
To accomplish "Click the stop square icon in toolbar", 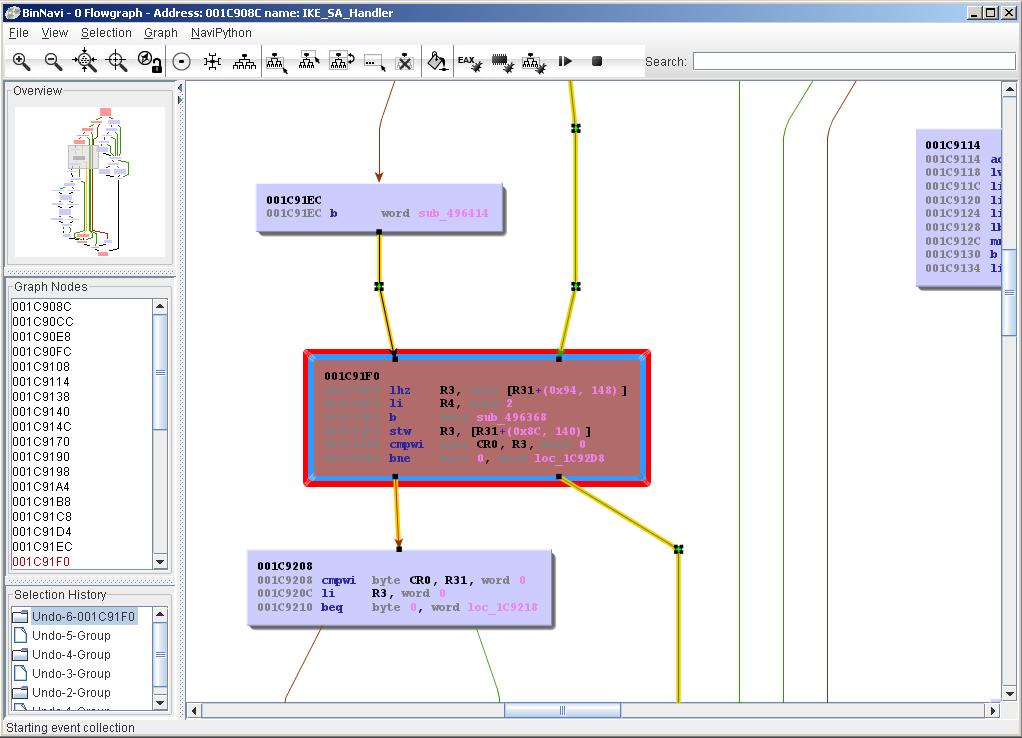I will [x=596, y=61].
